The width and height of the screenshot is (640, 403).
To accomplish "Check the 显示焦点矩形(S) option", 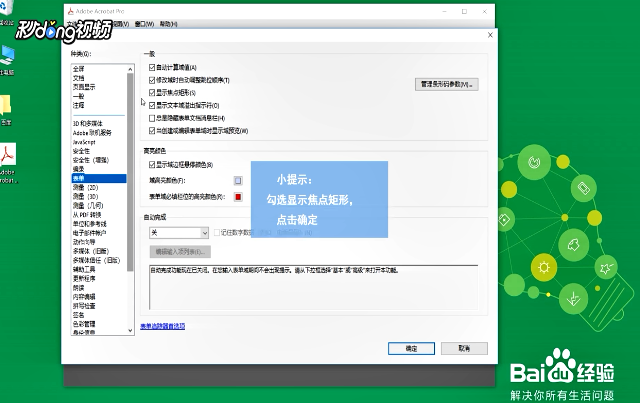I will point(152,93).
